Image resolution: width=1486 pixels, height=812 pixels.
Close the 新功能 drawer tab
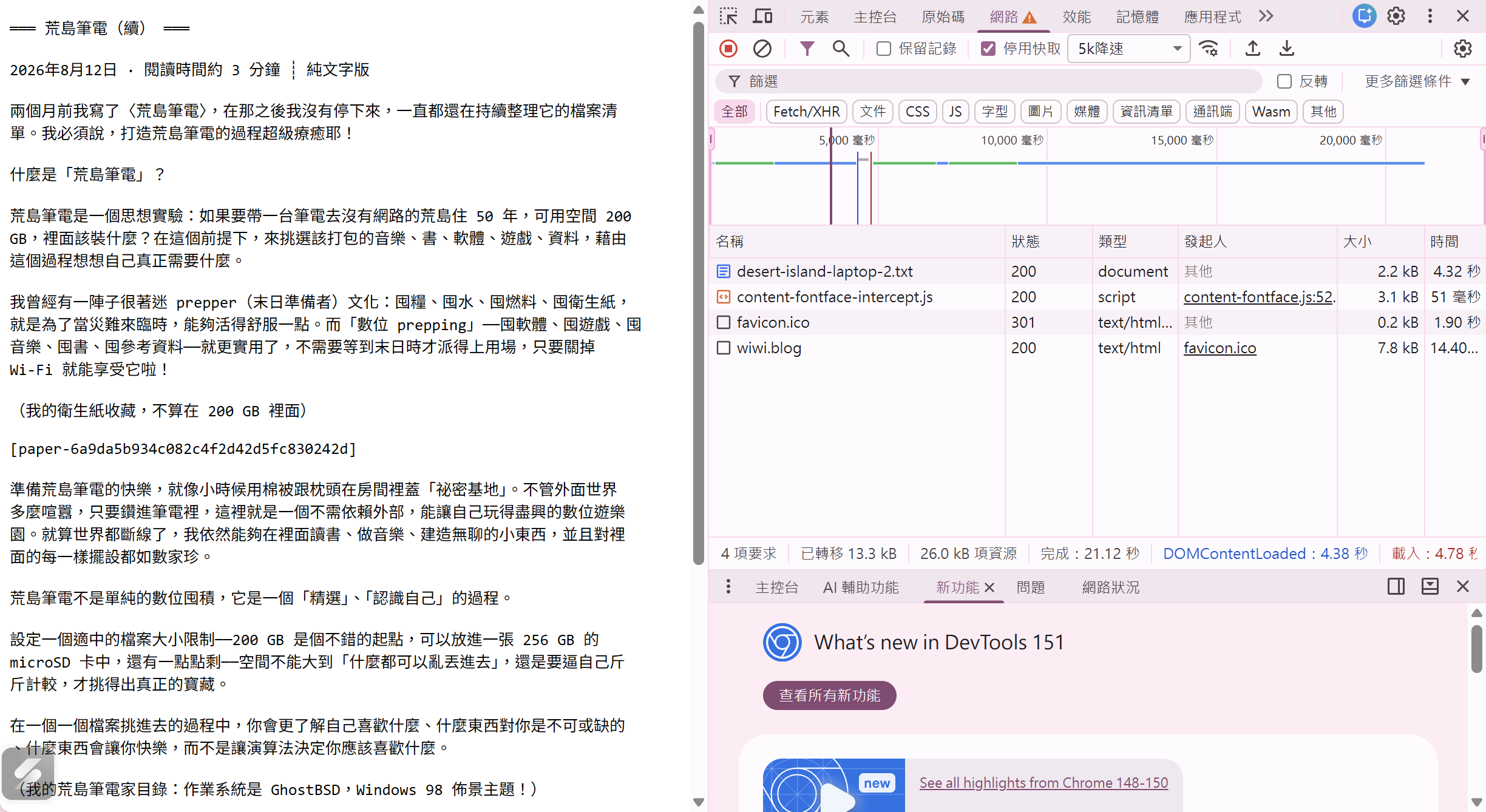[x=989, y=587]
